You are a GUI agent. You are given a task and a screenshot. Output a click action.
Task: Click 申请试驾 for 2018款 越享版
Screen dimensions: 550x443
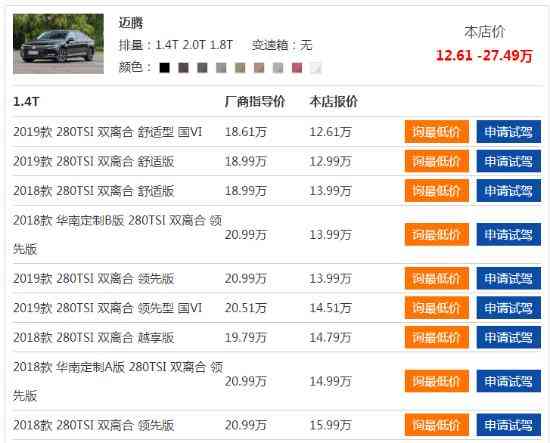coord(509,337)
